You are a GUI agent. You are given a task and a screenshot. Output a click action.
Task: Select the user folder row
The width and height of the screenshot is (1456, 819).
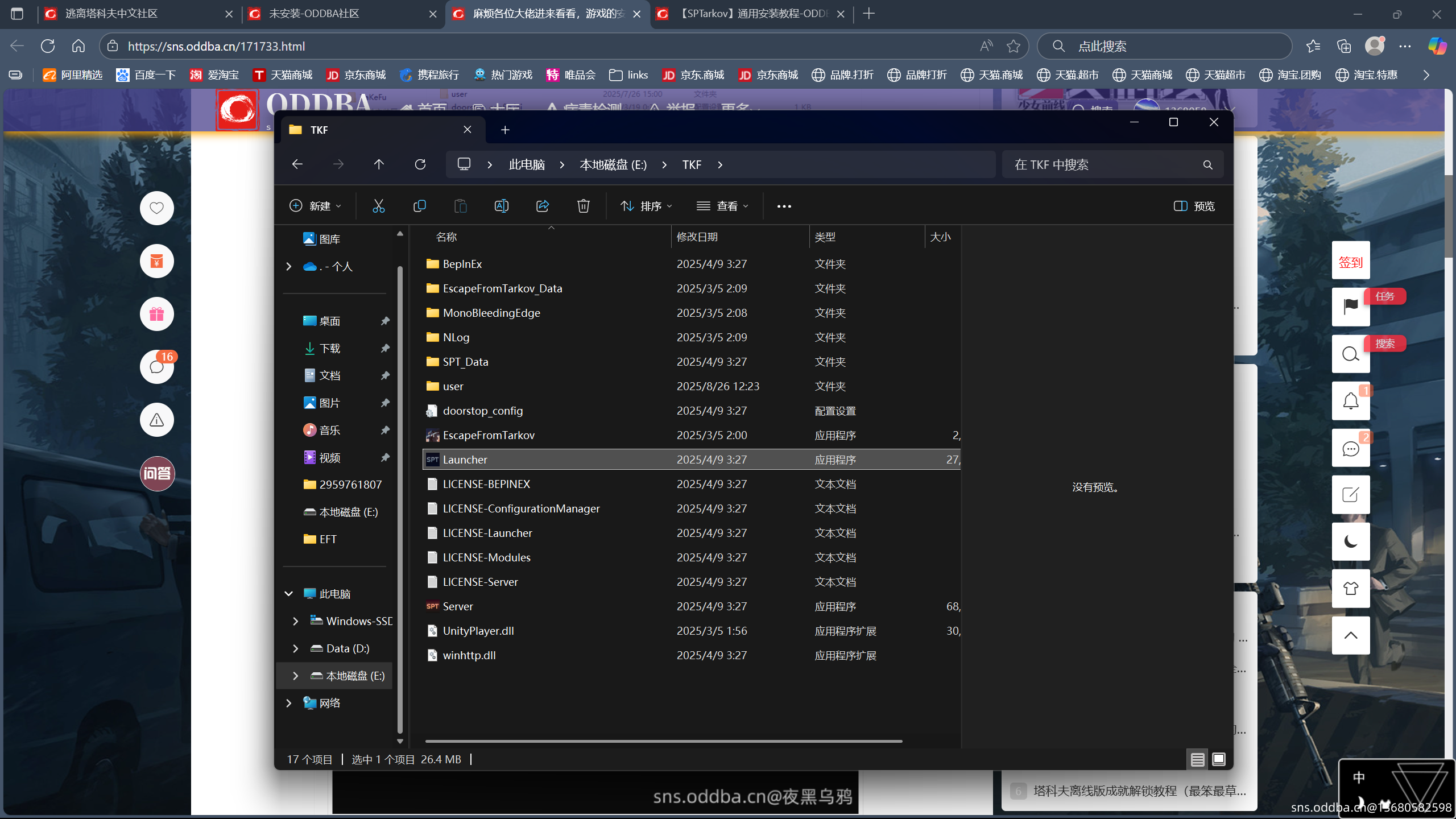point(692,386)
